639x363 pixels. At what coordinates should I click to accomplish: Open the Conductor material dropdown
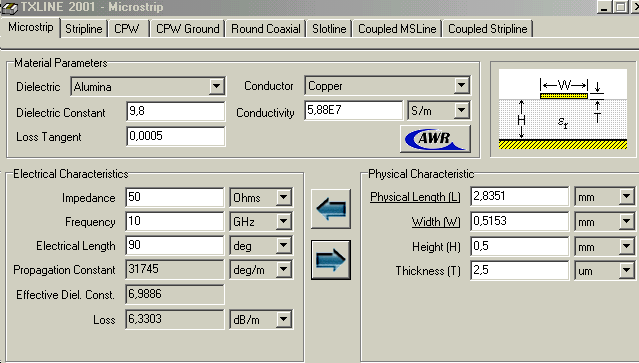coord(461,86)
